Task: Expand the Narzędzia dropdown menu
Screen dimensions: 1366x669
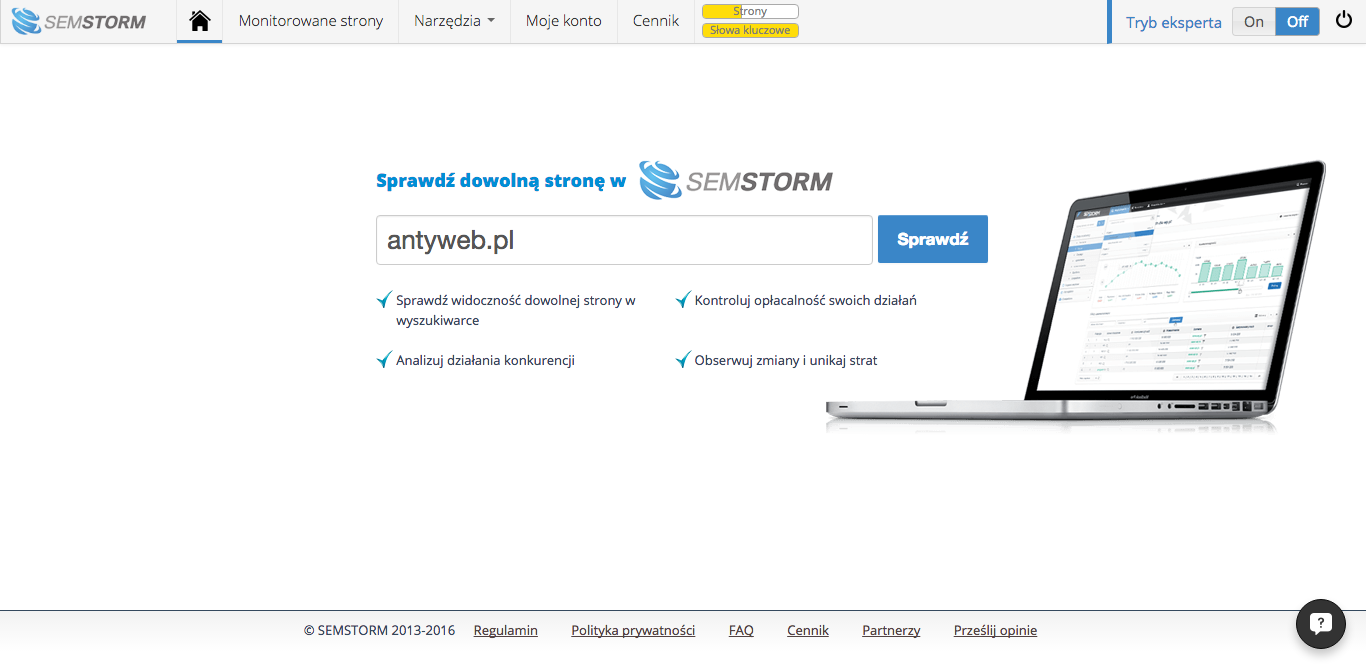Action: (x=454, y=21)
